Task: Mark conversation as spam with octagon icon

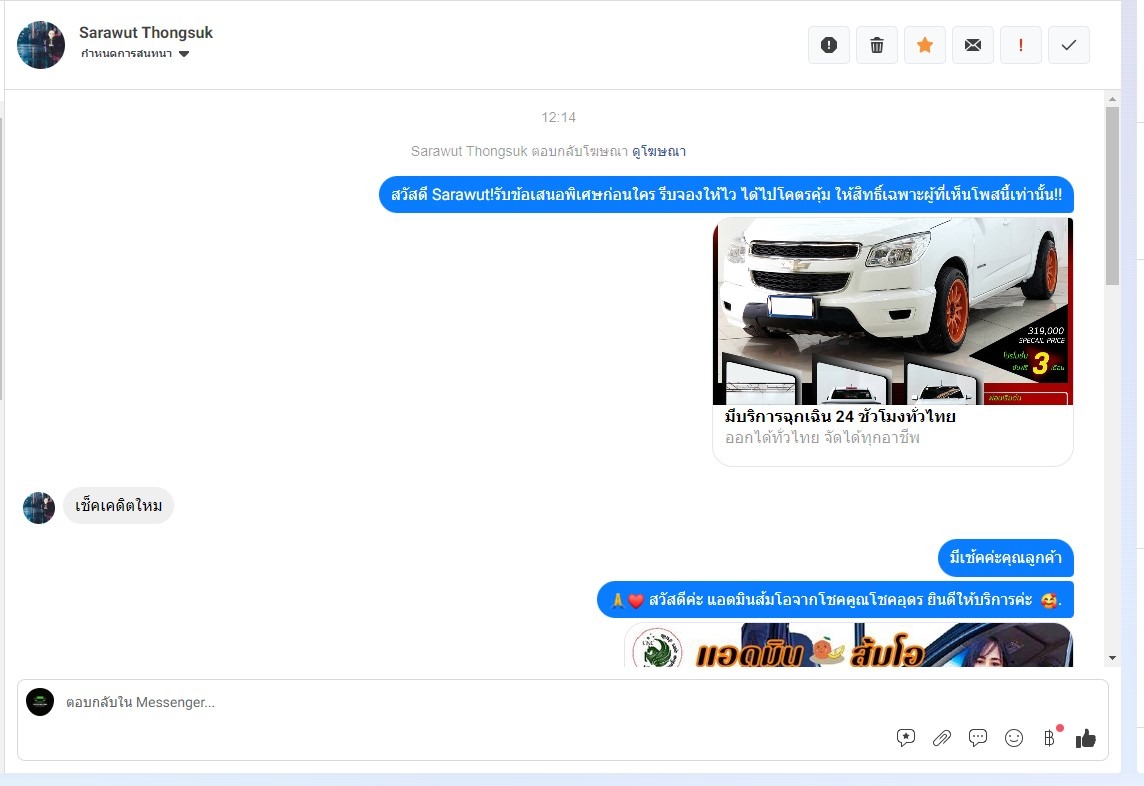Action: [x=828, y=45]
